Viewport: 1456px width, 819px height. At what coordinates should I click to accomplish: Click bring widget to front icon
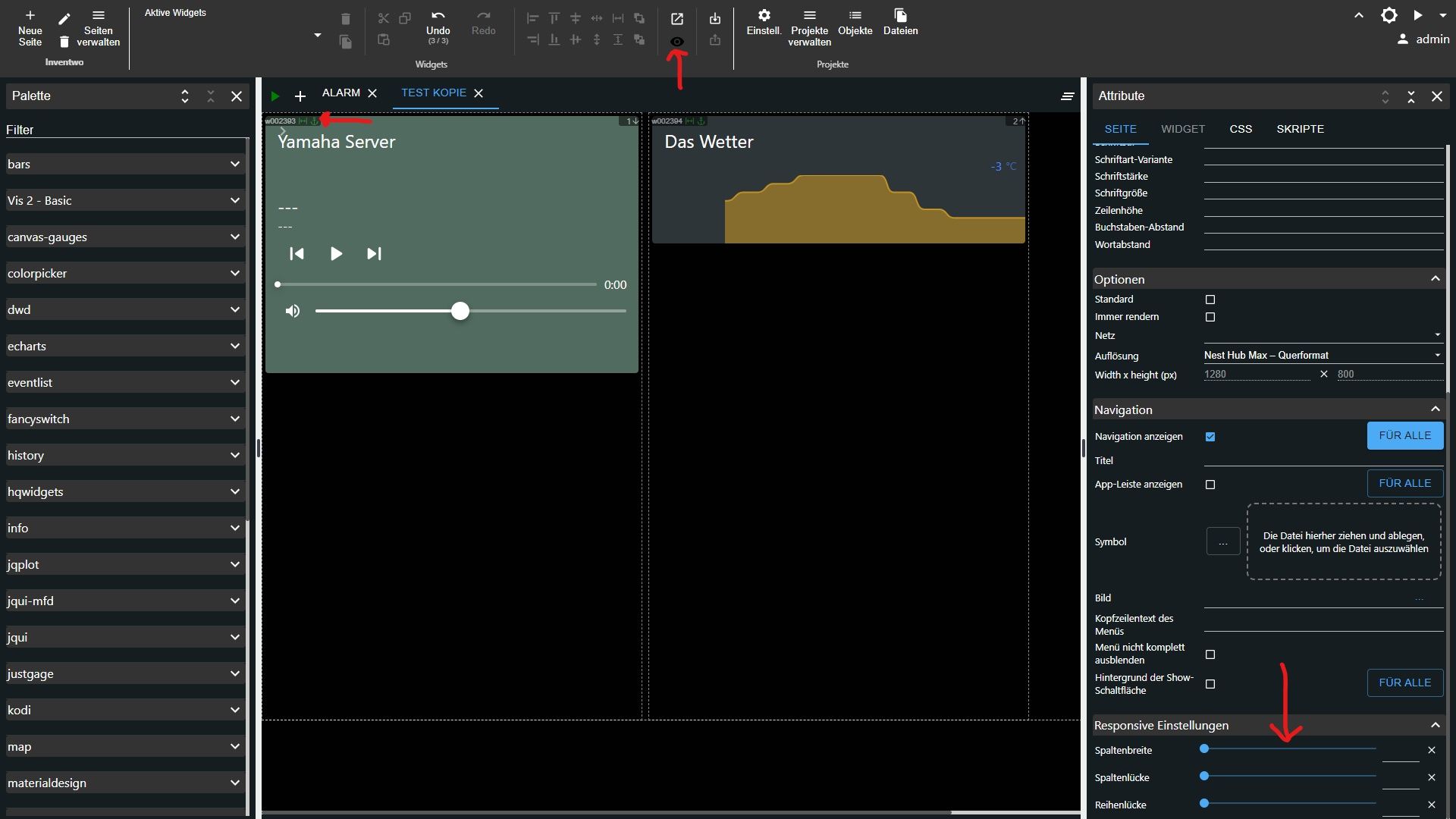coord(639,18)
